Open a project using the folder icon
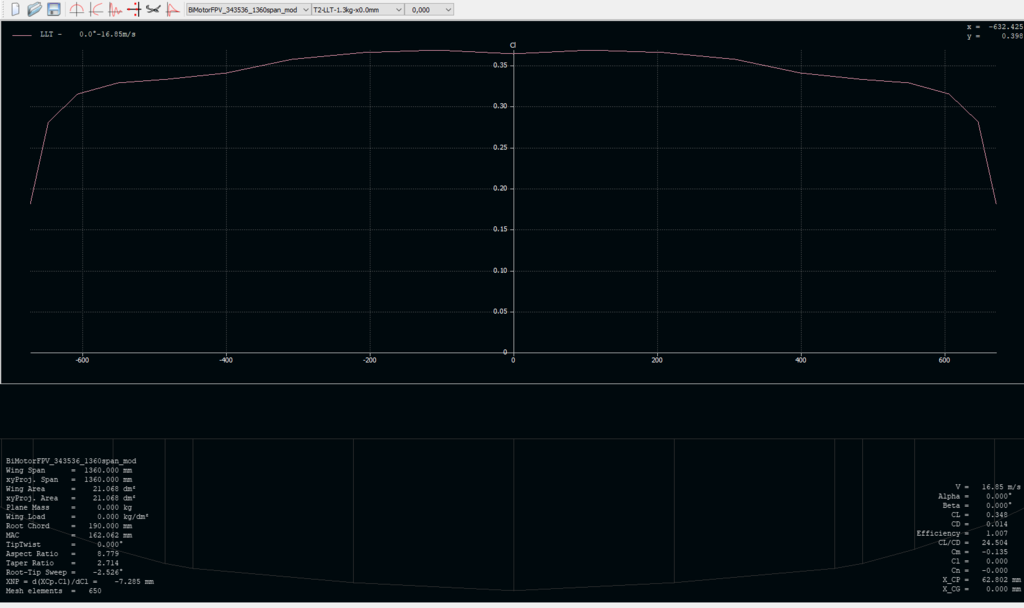Screen dimensions: 1024x608 coord(34,9)
